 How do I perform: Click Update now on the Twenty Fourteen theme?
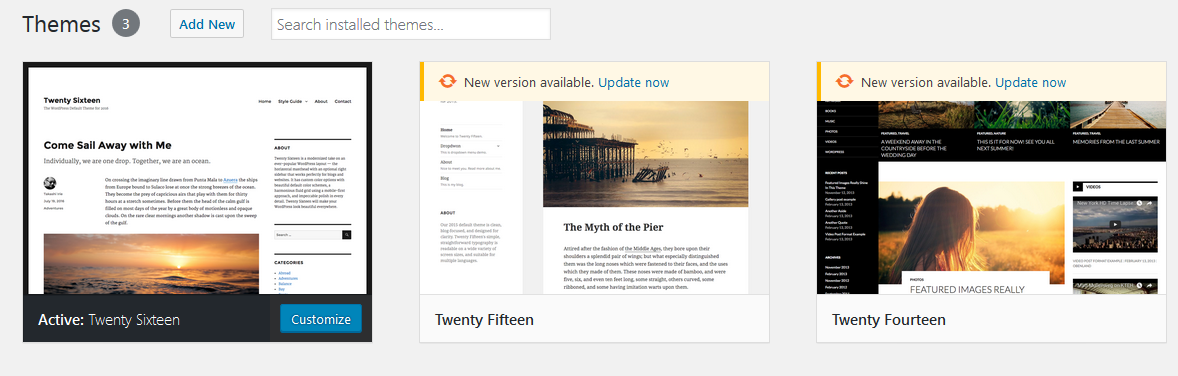click(1030, 82)
